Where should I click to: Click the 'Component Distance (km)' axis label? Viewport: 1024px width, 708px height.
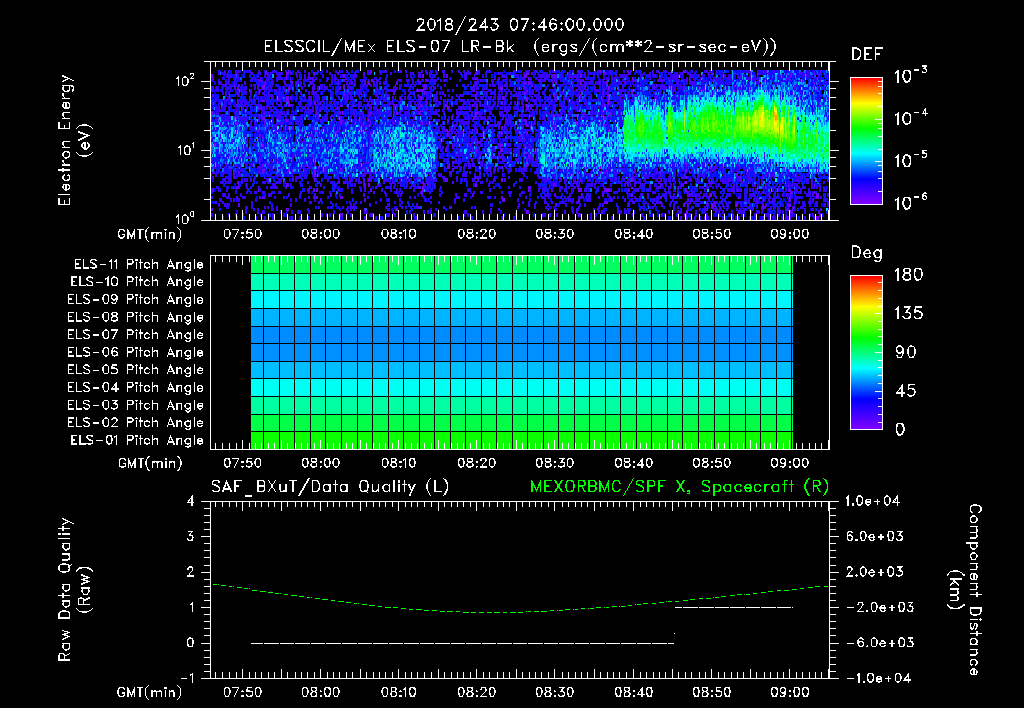[964, 590]
